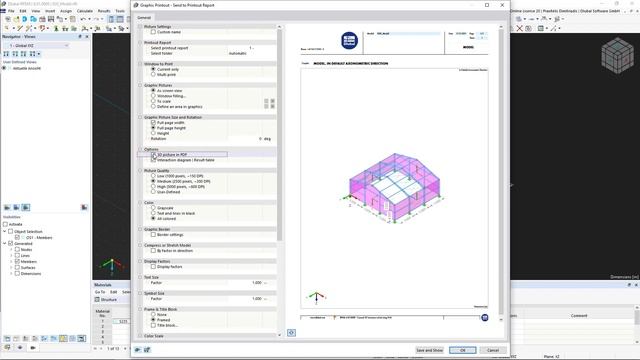The width and height of the screenshot is (640, 360).
Task: Click preview refresh icon below preview
Action: pos(291,333)
